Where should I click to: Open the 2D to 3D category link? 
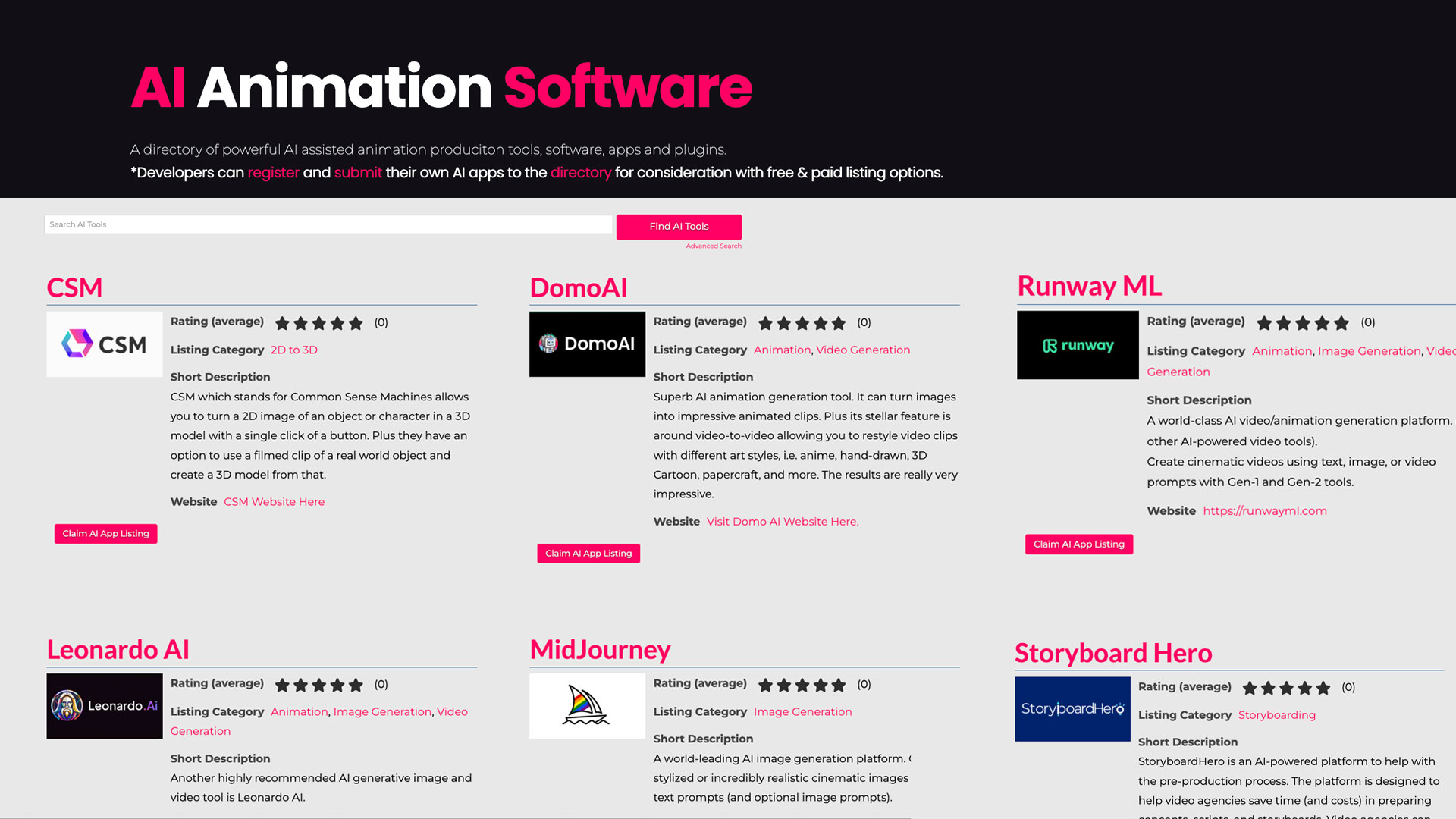click(x=293, y=350)
